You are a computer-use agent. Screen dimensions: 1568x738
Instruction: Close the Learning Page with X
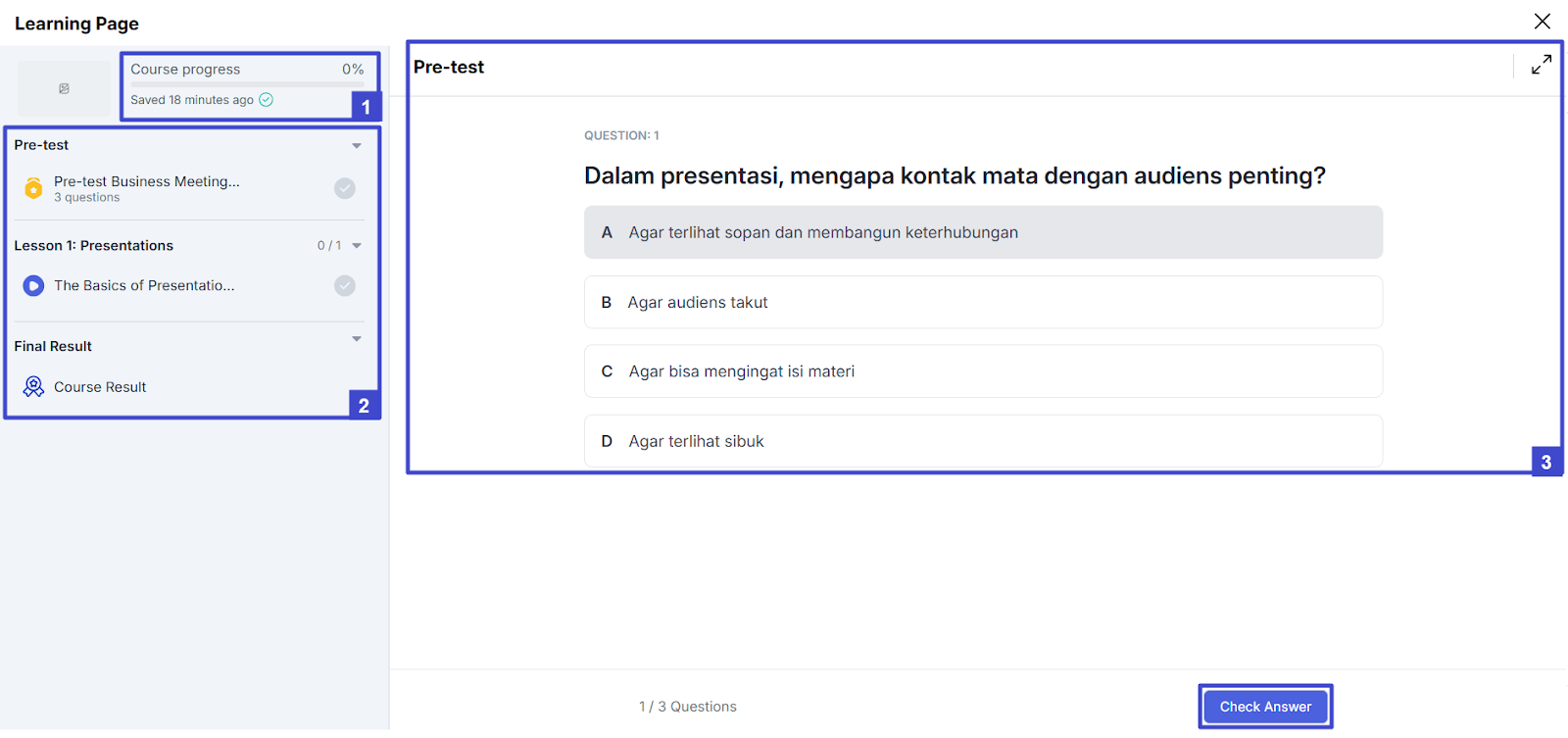coord(1542,21)
